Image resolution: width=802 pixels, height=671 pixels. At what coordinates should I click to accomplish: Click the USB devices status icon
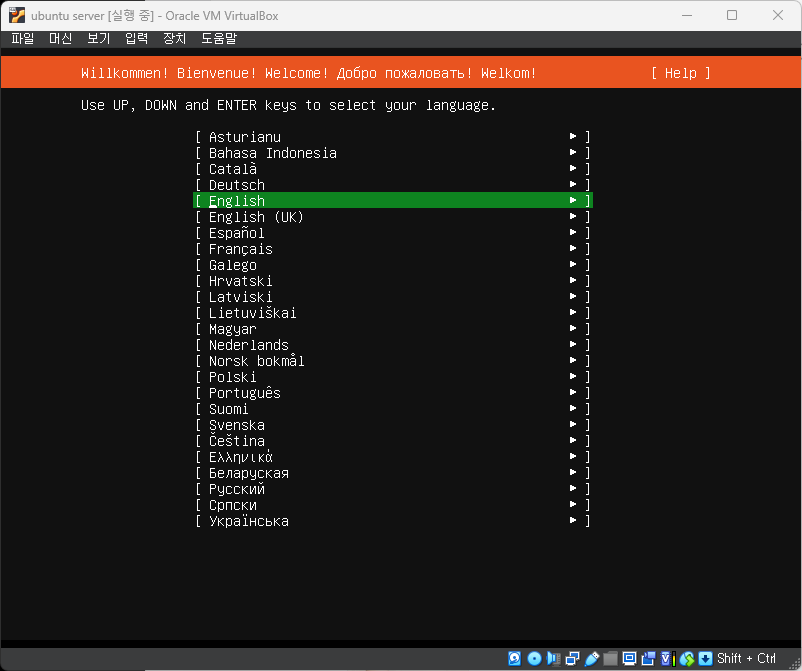click(592, 658)
